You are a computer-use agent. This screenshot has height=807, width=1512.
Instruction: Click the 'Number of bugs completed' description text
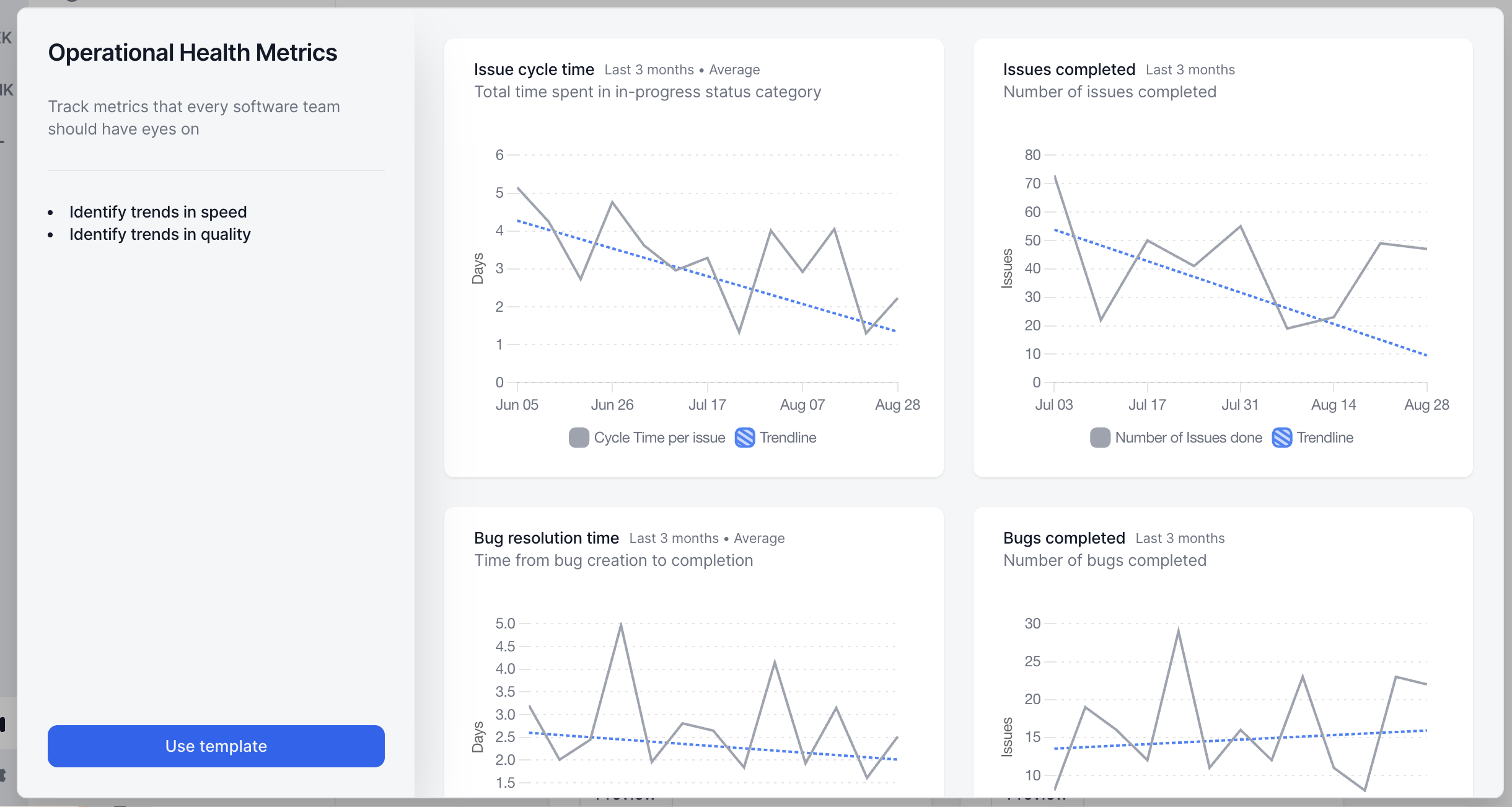tap(1104, 560)
